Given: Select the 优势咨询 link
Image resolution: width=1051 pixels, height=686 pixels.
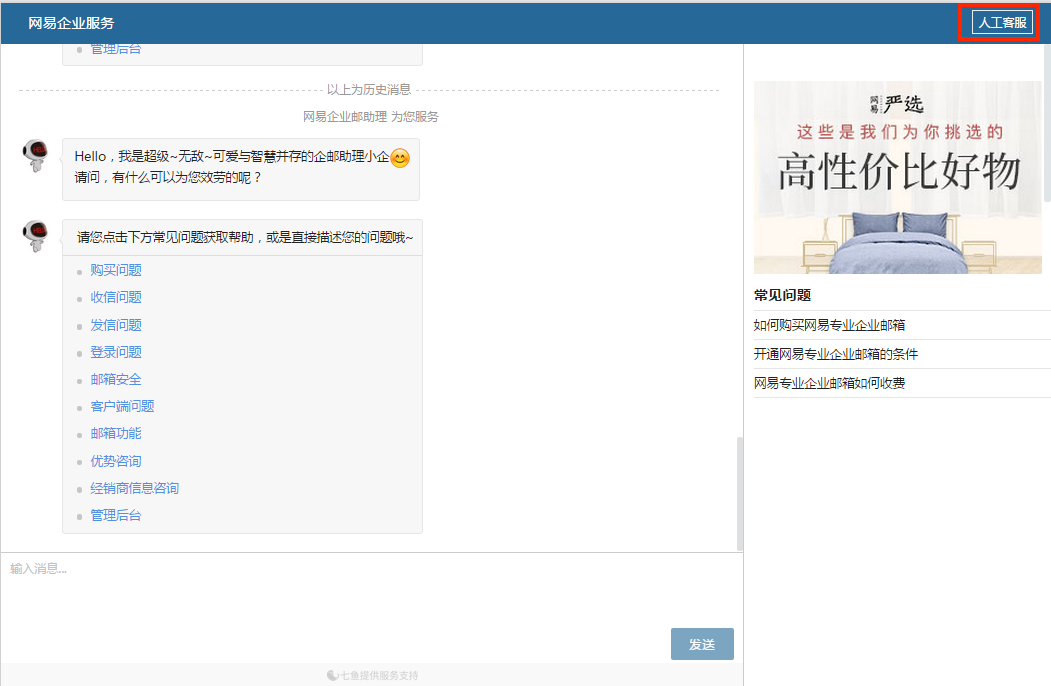Looking at the screenshot, I should pyautogui.click(x=116, y=461).
